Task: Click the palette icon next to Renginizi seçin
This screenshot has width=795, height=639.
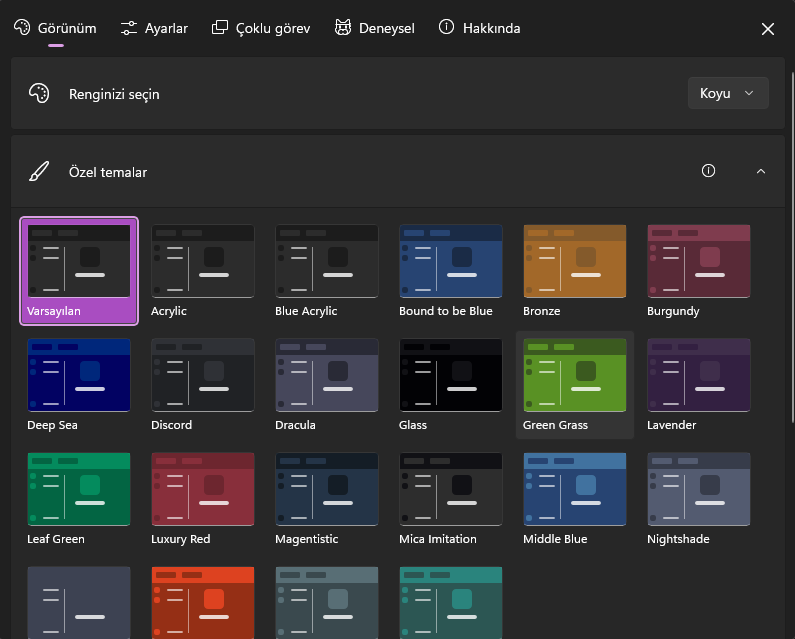Action: click(39, 94)
